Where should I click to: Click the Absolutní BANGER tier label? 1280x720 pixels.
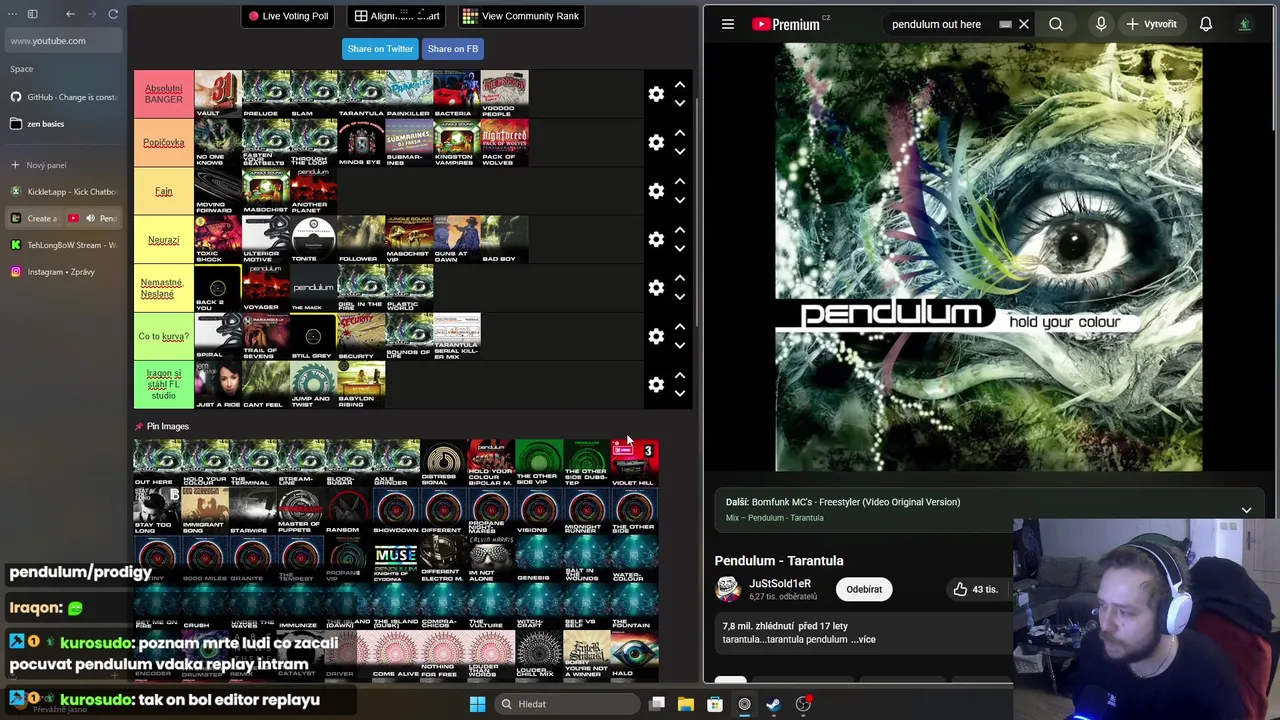(164, 94)
